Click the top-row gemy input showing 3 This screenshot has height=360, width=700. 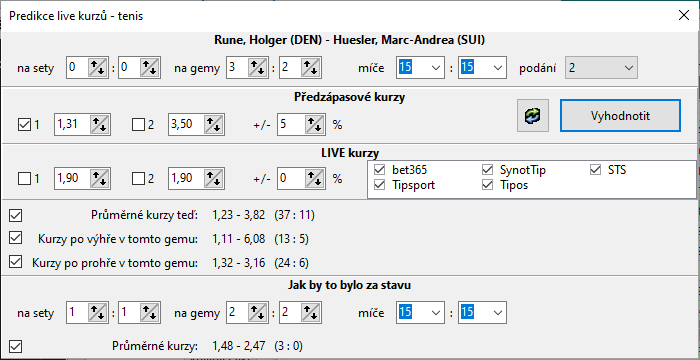click(238, 68)
